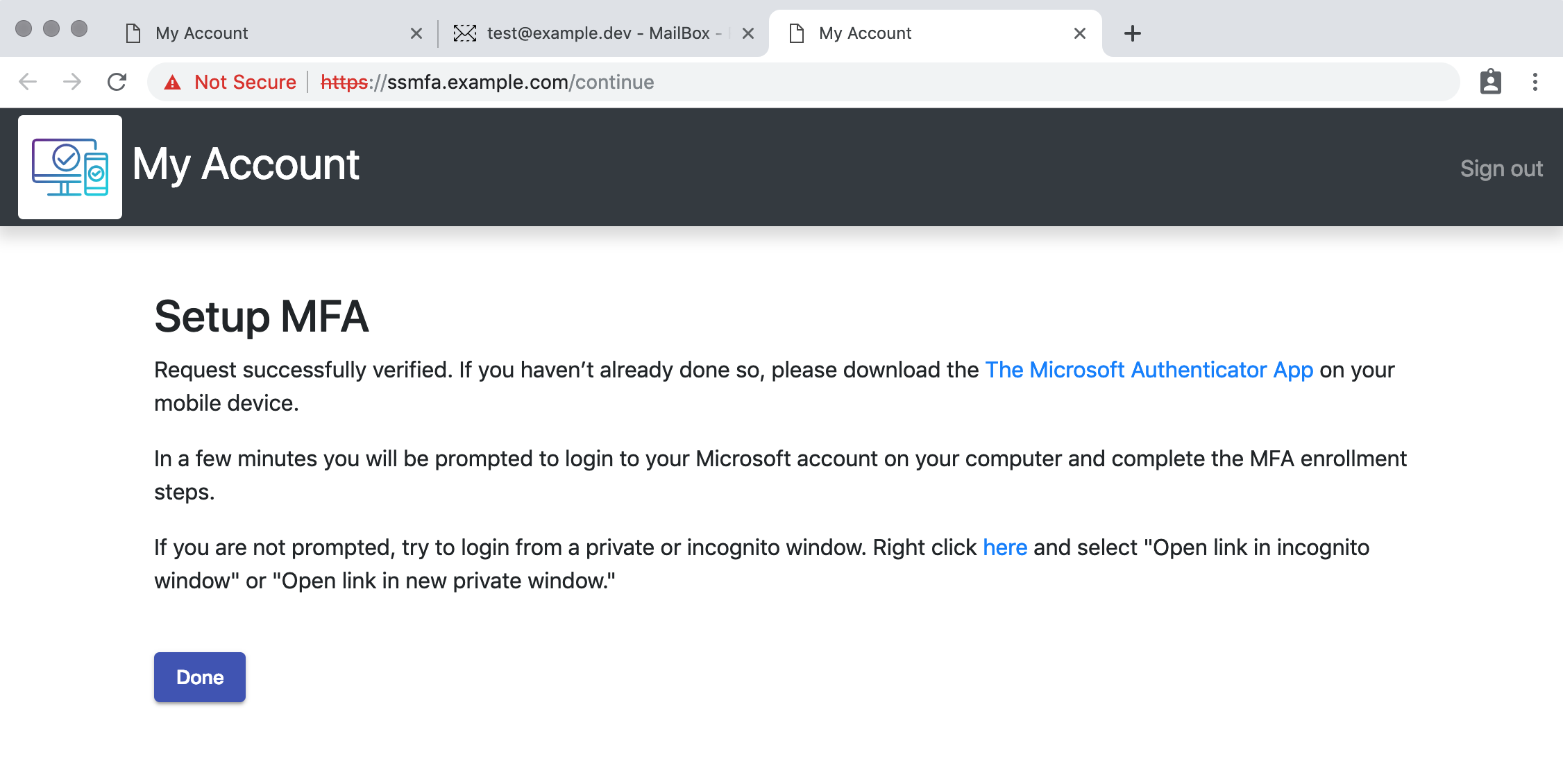Open the Microsoft Authenticator App link

click(1149, 370)
